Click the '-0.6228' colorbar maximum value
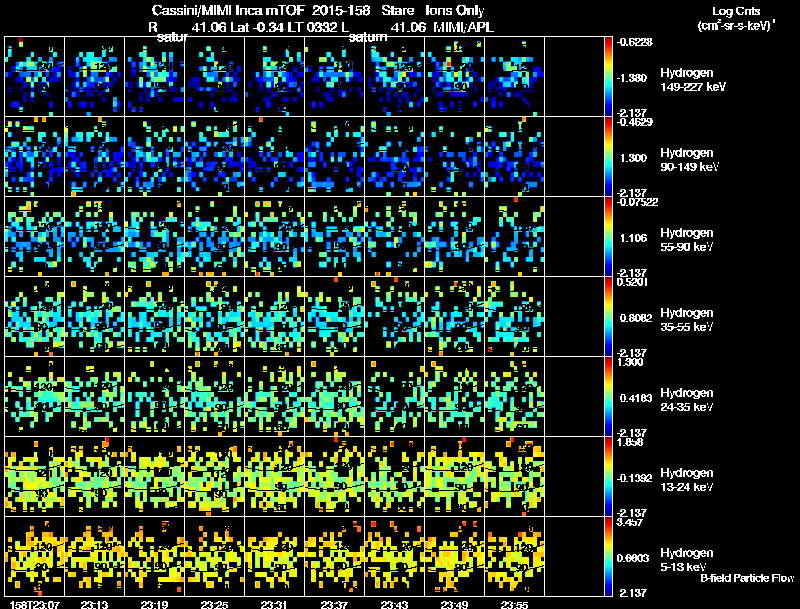This screenshot has height=609, width=800. [x=634, y=42]
